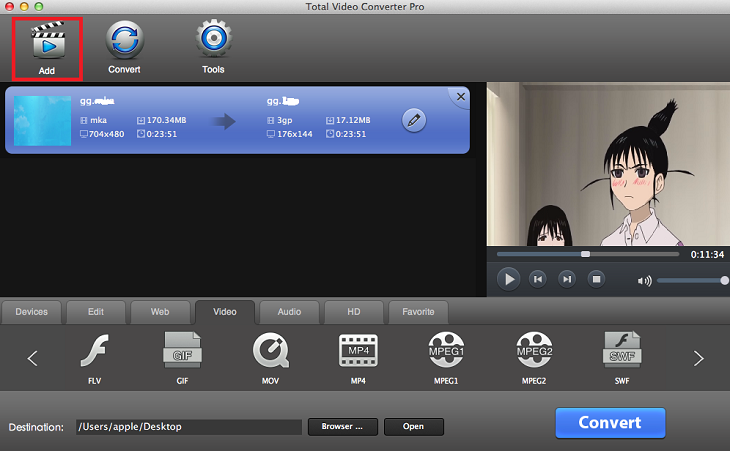The width and height of the screenshot is (730, 451).
Task: Choose the MPEG1 format icon
Action: (x=446, y=350)
